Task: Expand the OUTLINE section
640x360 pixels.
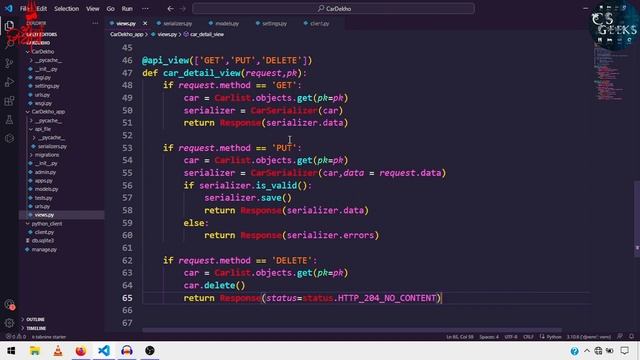Action: pos(35,319)
